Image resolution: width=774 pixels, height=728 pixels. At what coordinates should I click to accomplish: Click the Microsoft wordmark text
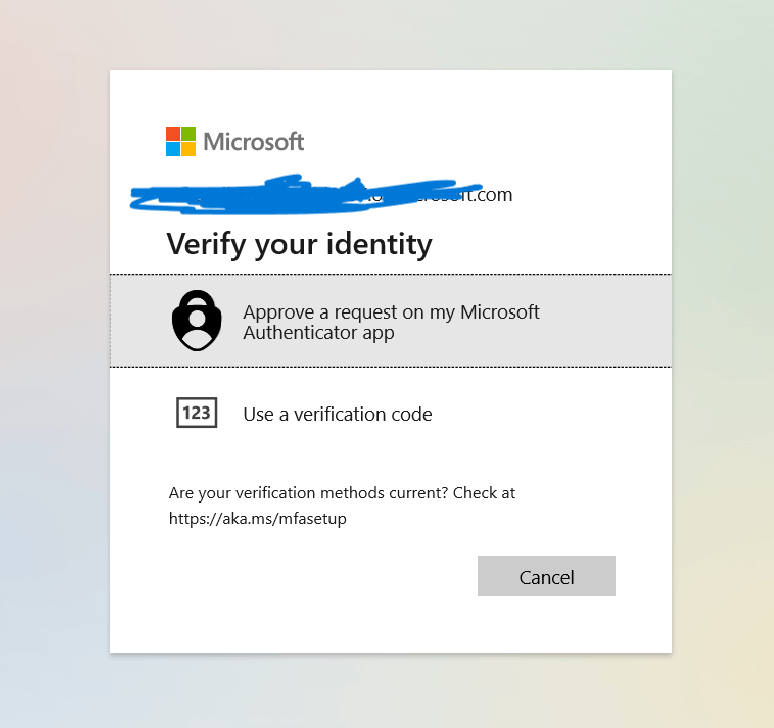pos(254,142)
